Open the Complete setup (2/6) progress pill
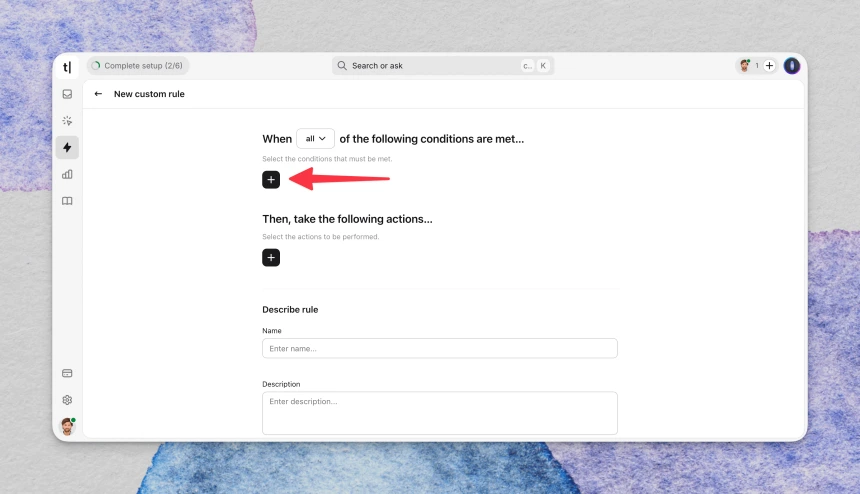Viewport: 860px width, 494px height. point(138,66)
